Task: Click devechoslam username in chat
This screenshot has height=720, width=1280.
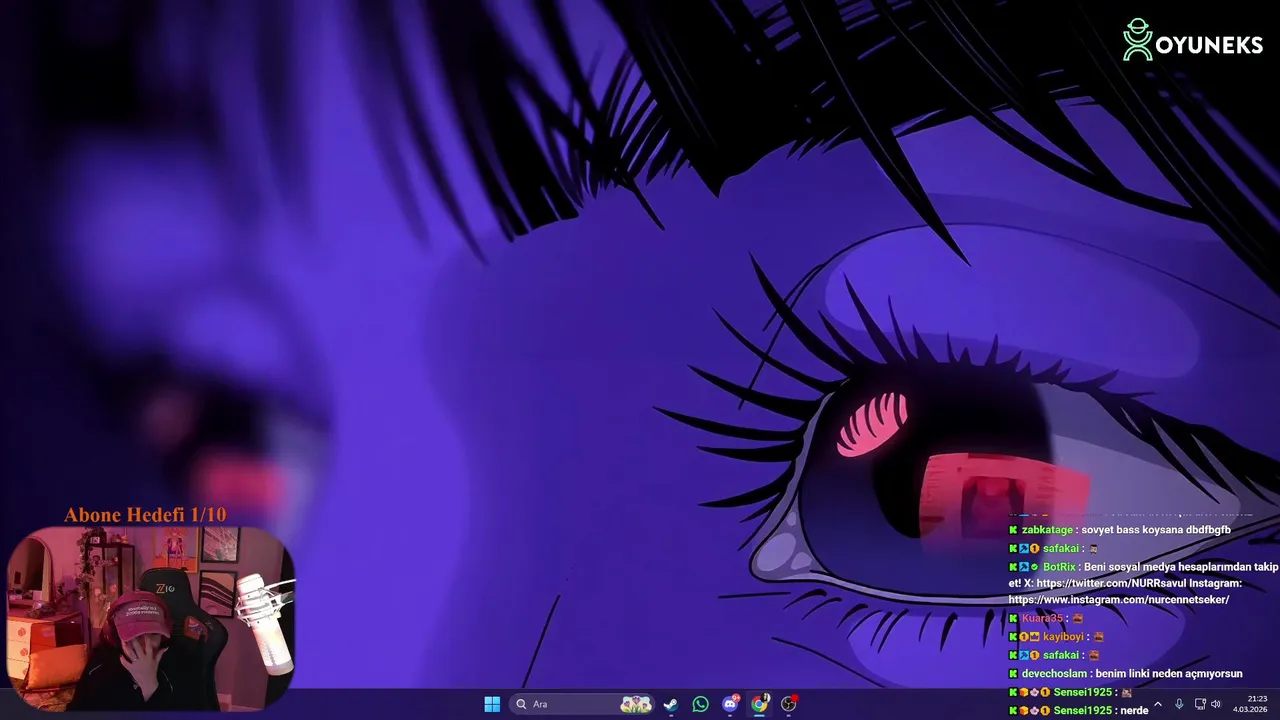Action: pos(1054,674)
